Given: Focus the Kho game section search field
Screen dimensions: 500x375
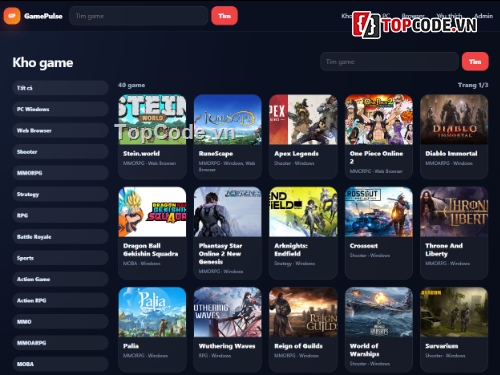Looking at the screenshot, I should 389,62.
